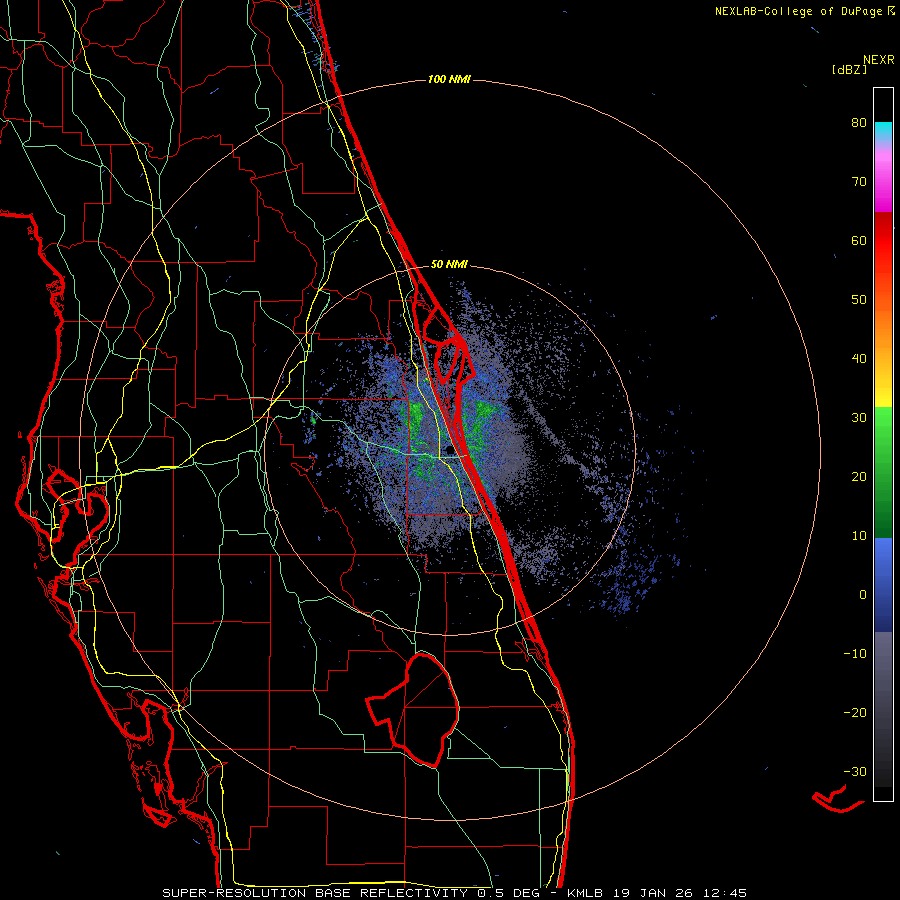The image size is (900, 900).
Task: Click the -10 value on the dBZ scale
Action: pos(855,654)
